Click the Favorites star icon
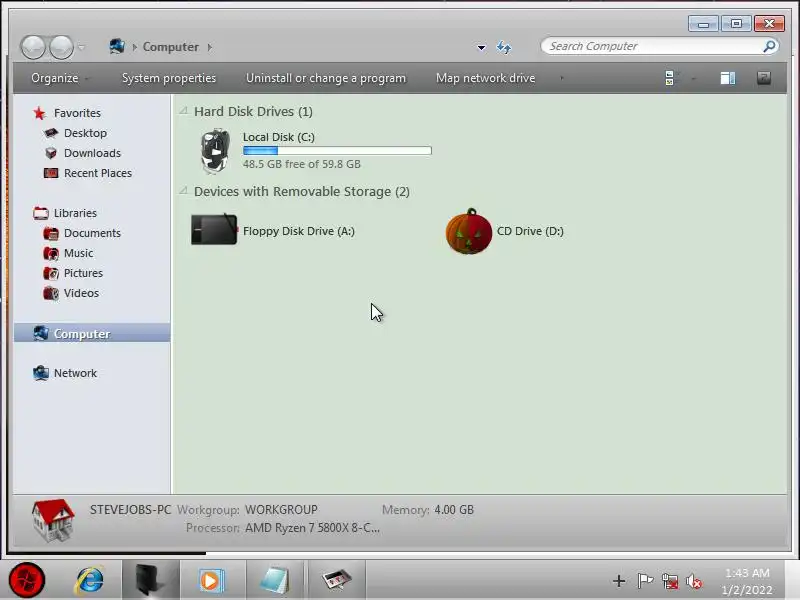The image size is (800, 600). tap(39, 113)
